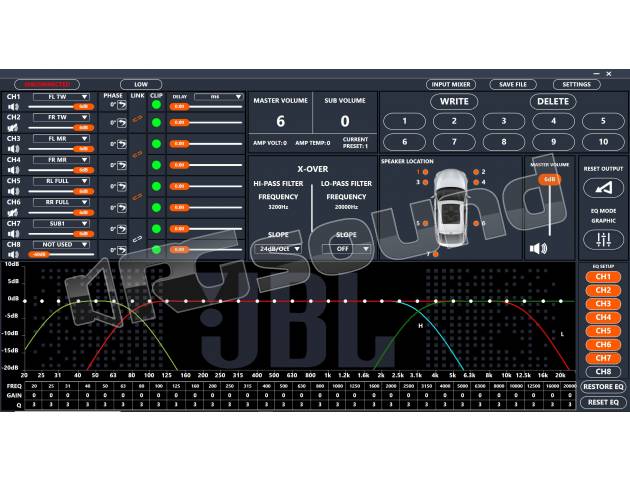Open lo-pass slope OFF dropdown
This screenshot has height=480, width=630.
coord(346,249)
